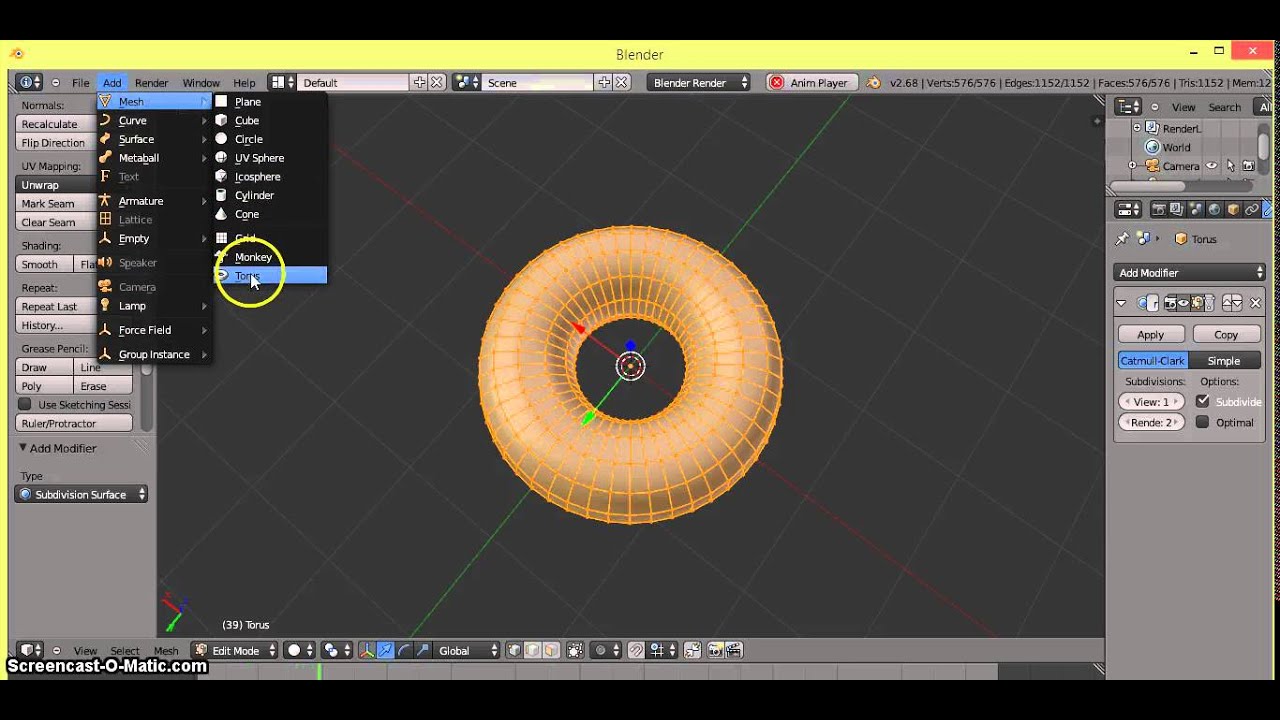Open the Scene properties tab

click(1195, 209)
